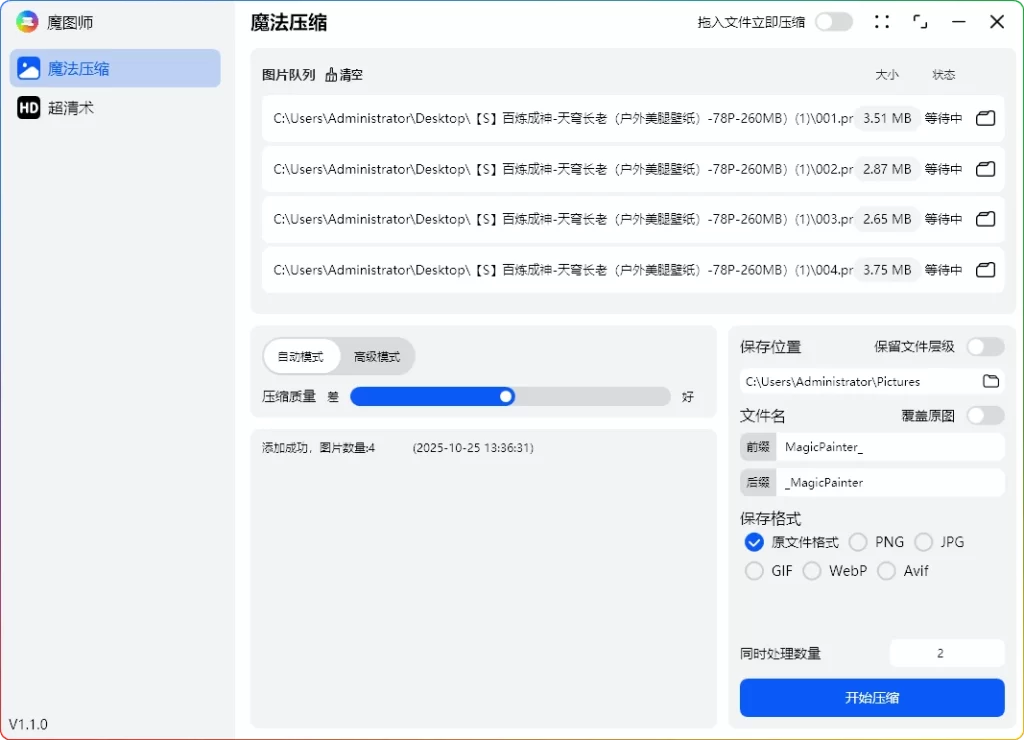
Task: Turn on 覆盖原图 switch
Action: point(984,415)
